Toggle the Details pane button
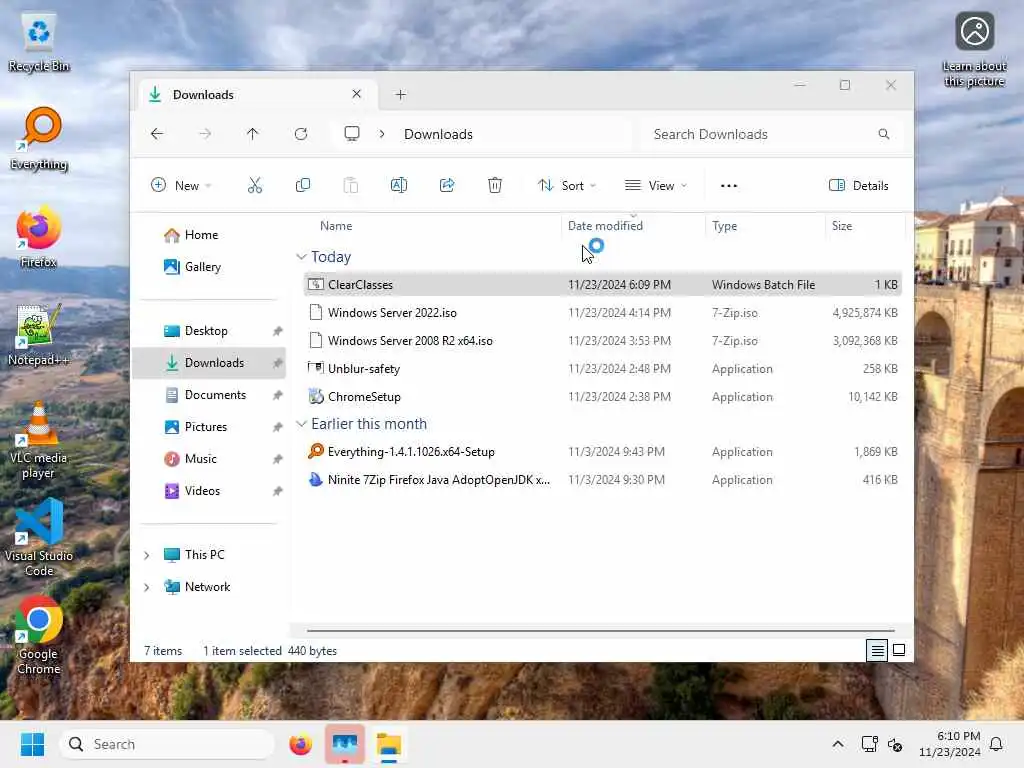This screenshot has height=768, width=1024. (859, 185)
